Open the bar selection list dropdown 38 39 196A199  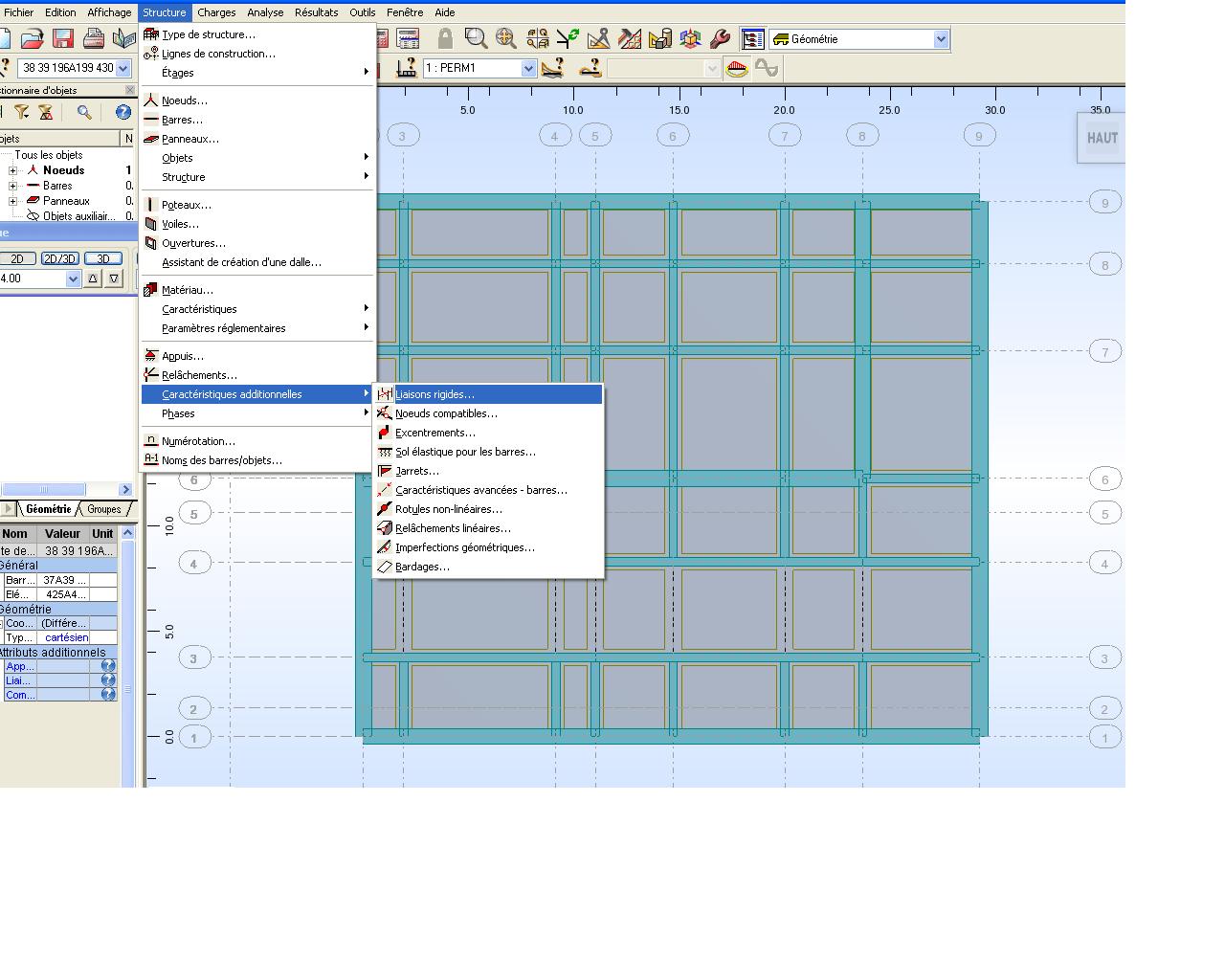(122, 68)
